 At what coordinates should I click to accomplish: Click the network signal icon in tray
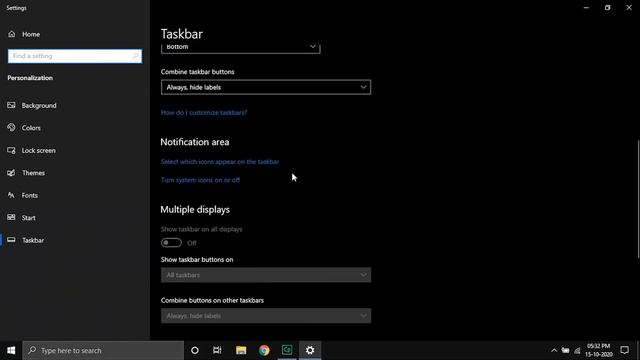577,350
